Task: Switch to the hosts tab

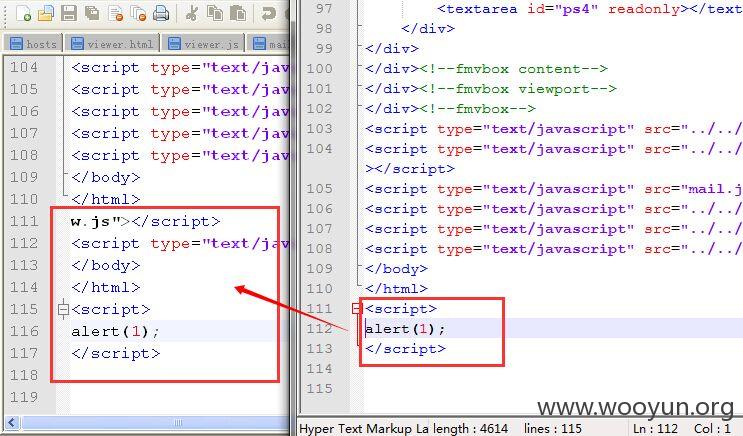Action: click(33, 44)
